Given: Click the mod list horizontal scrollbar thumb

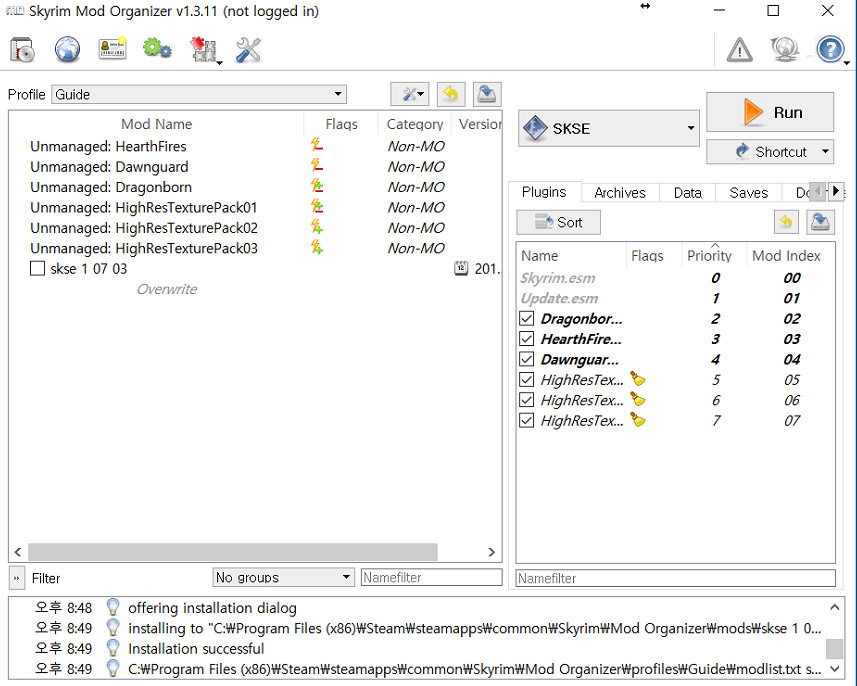Looking at the screenshot, I should [x=233, y=552].
